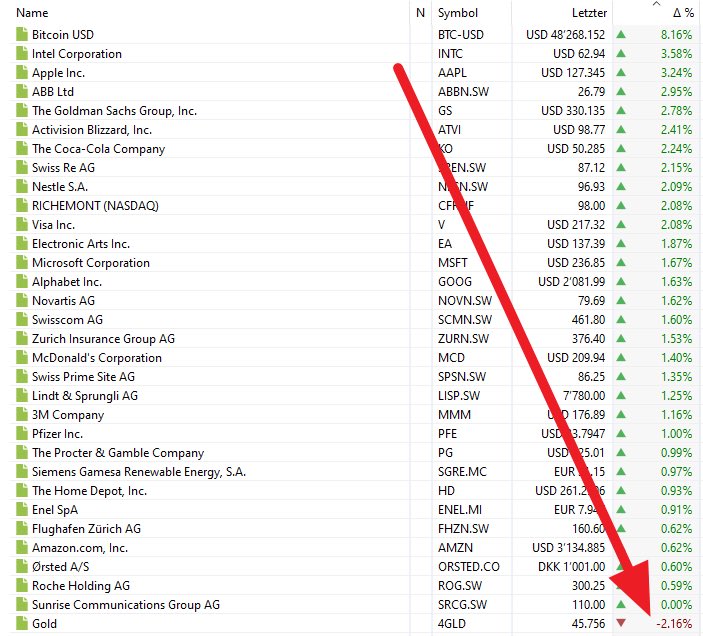Click the Bitcoin USD file icon
Image resolution: width=703 pixels, height=636 pixels.
click(22, 35)
